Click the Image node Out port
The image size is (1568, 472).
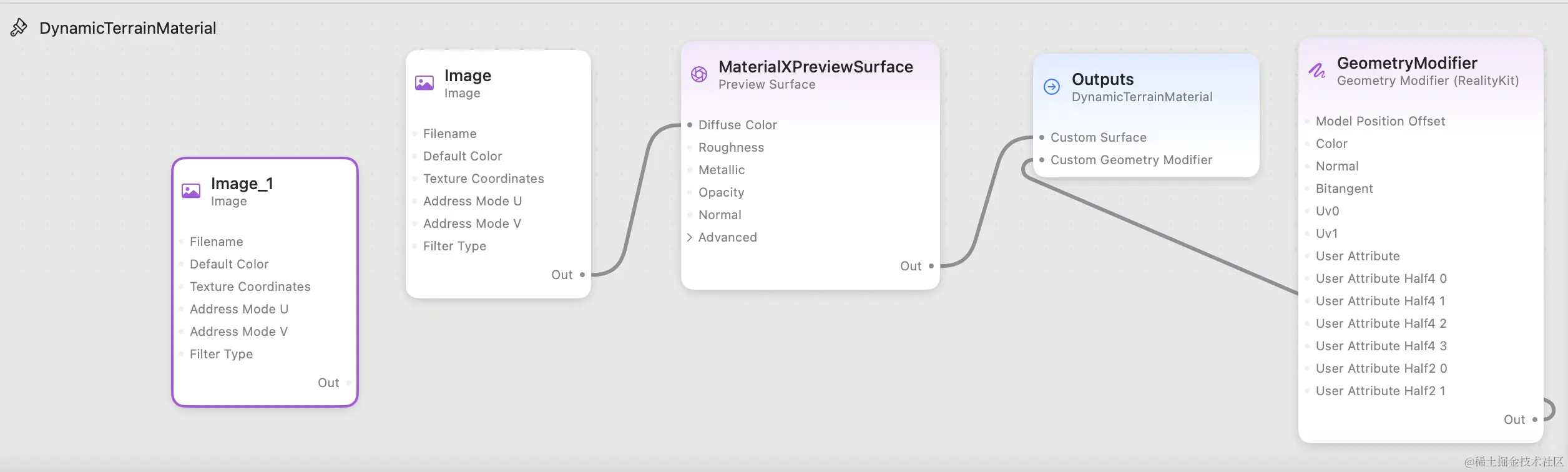tap(582, 275)
